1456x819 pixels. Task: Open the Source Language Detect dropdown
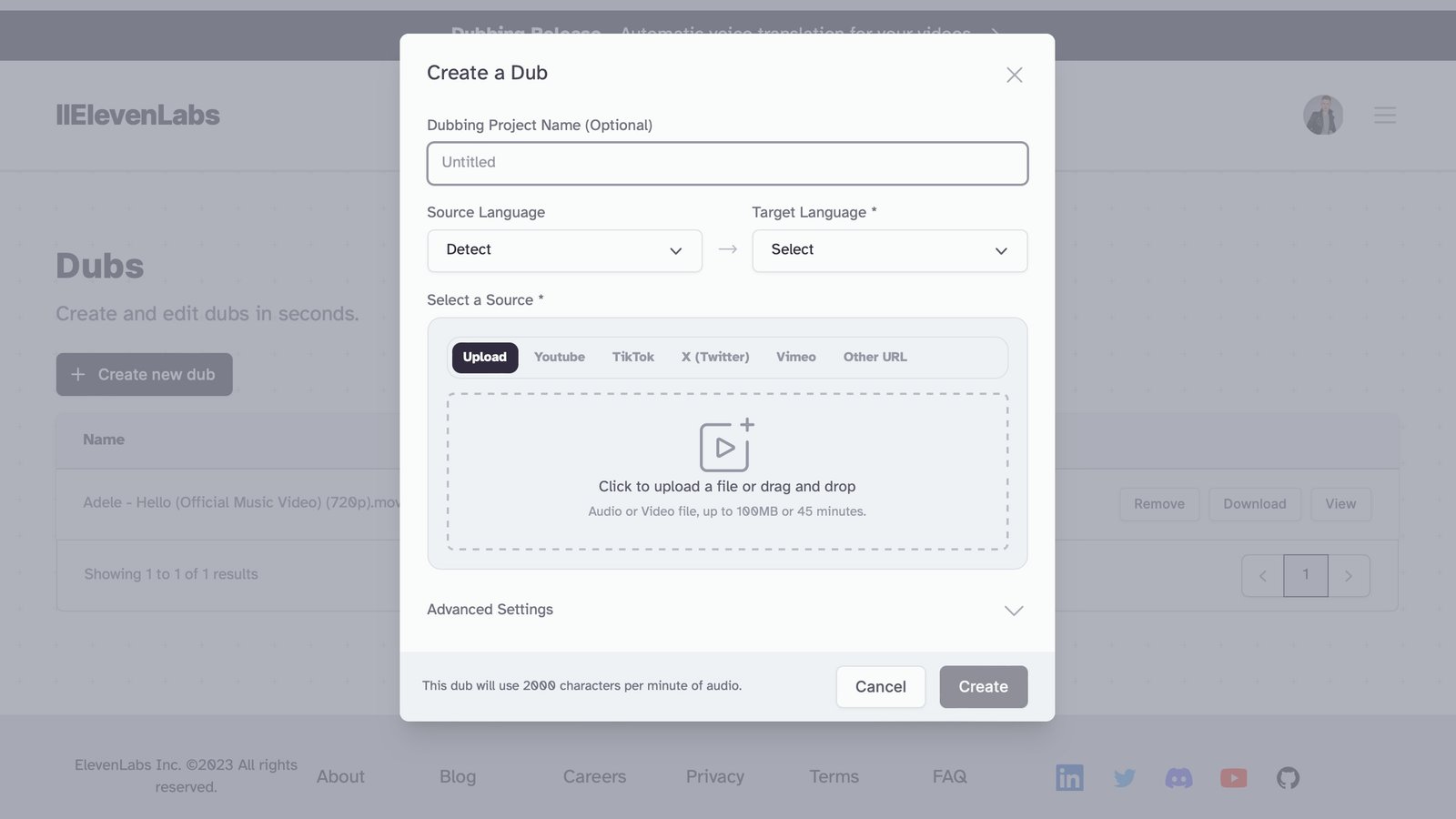(564, 250)
